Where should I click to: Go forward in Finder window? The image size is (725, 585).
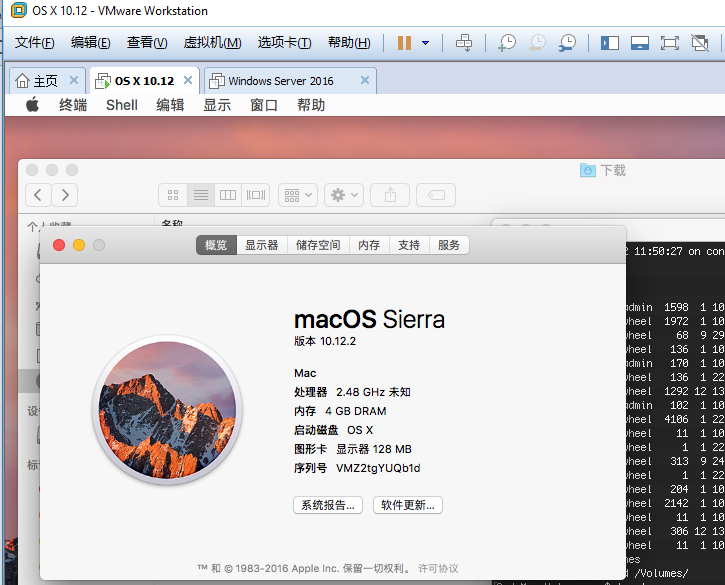[x=64, y=195]
